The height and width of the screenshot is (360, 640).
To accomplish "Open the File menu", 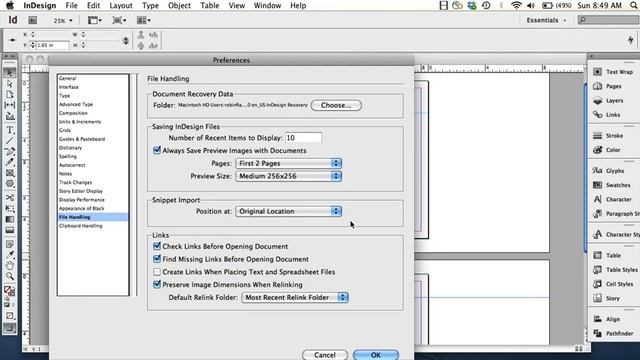I will pyautogui.click(x=71, y=5).
